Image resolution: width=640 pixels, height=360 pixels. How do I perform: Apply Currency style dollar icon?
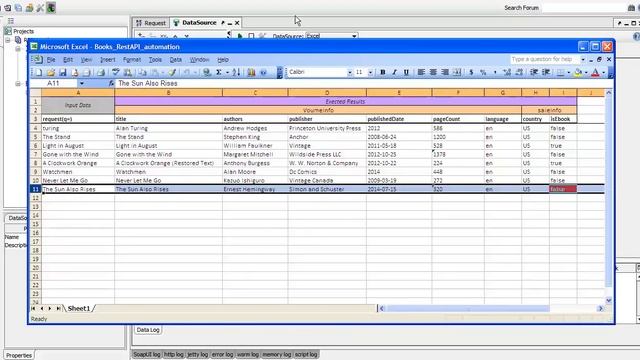pyautogui.click(x=471, y=72)
